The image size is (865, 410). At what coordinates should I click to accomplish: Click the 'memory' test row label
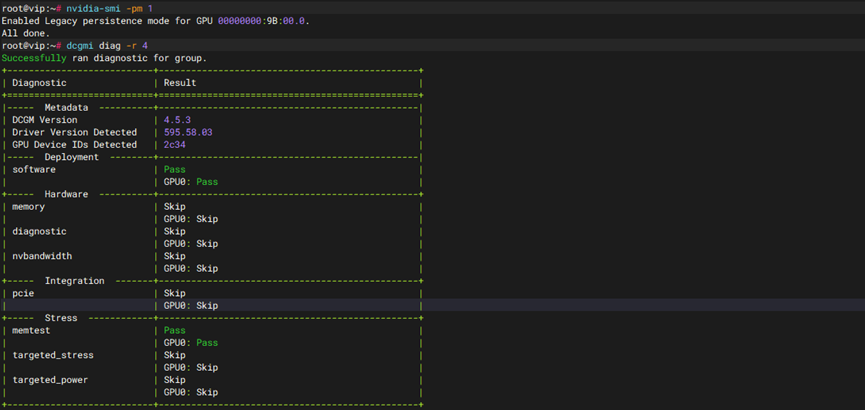[28, 206]
